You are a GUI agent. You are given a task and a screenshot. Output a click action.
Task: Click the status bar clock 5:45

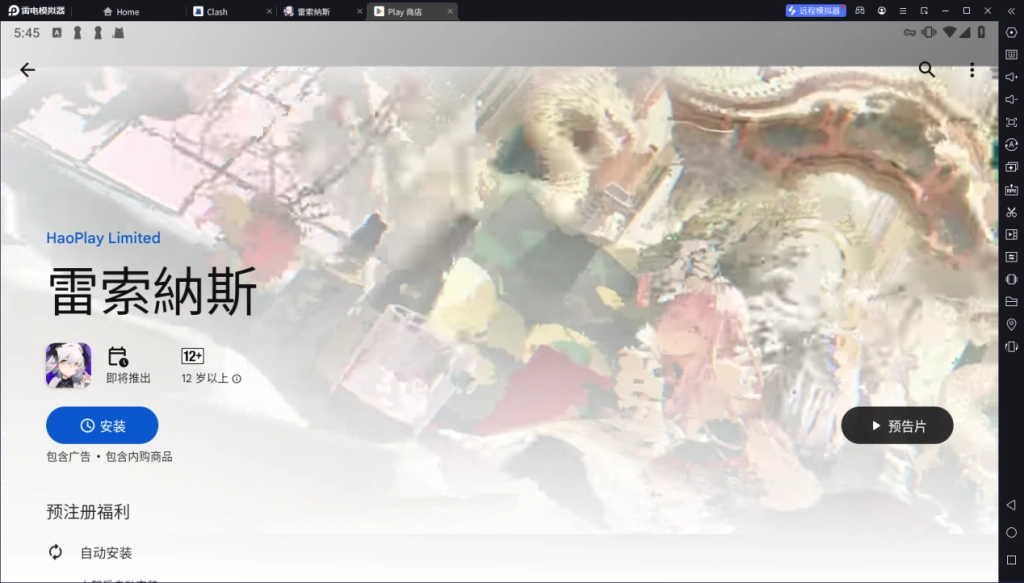pyautogui.click(x=27, y=33)
